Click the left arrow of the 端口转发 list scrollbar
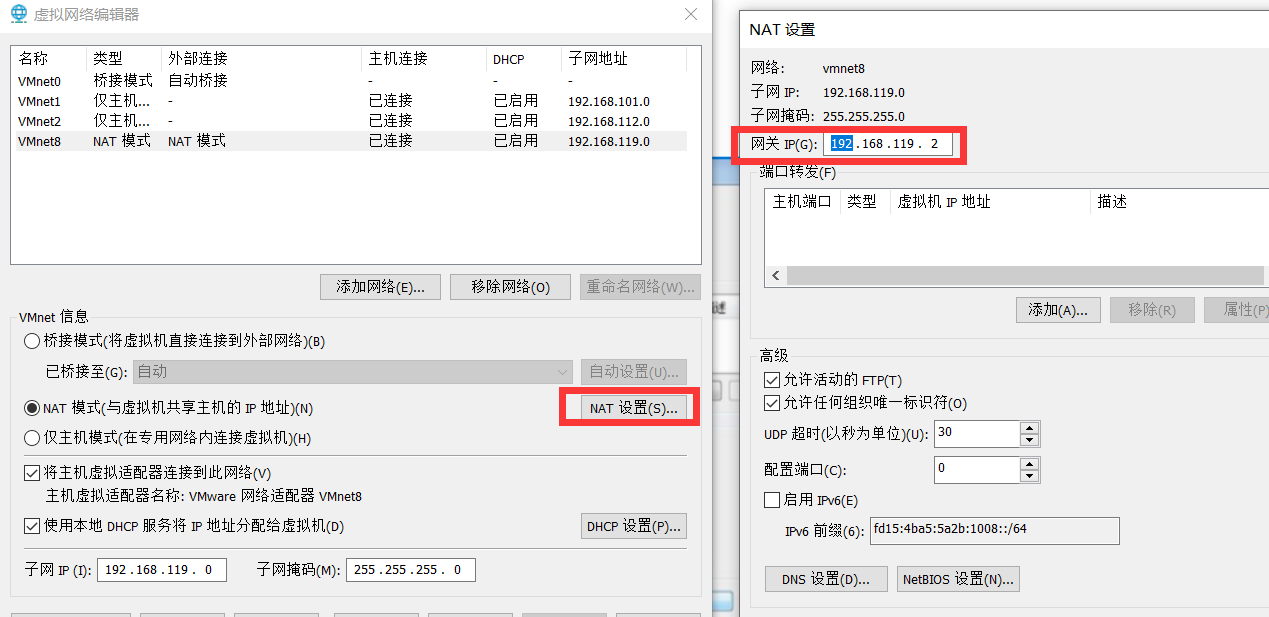This screenshot has height=617, width=1269. tap(775, 275)
